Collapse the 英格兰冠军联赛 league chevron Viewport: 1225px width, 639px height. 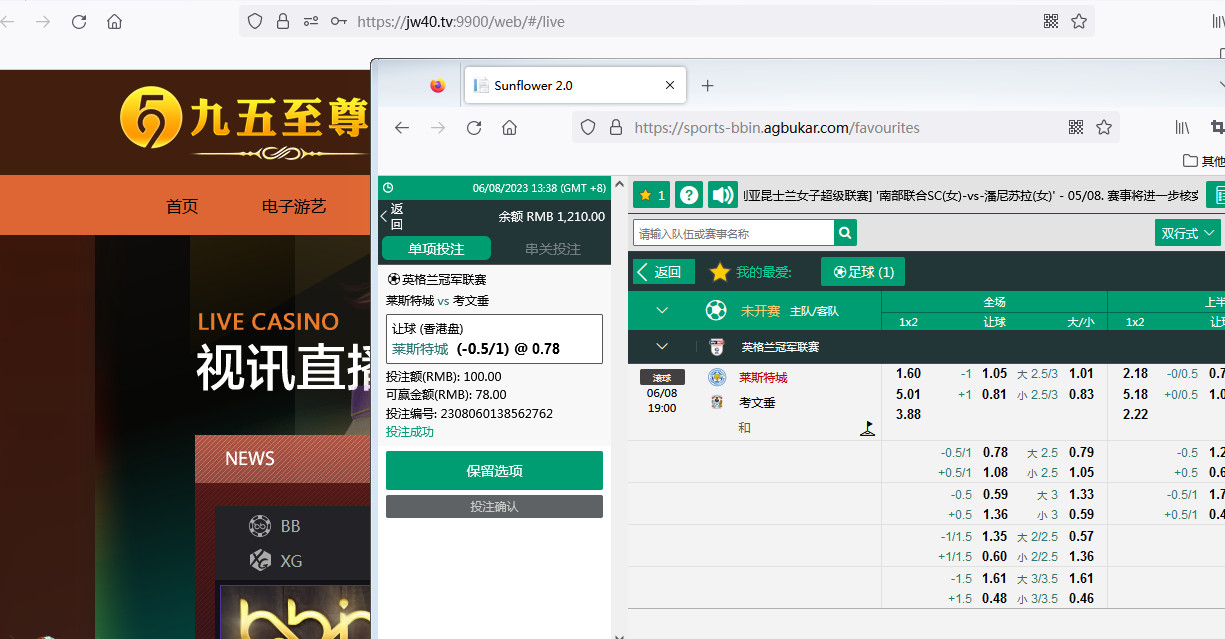click(x=662, y=347)
